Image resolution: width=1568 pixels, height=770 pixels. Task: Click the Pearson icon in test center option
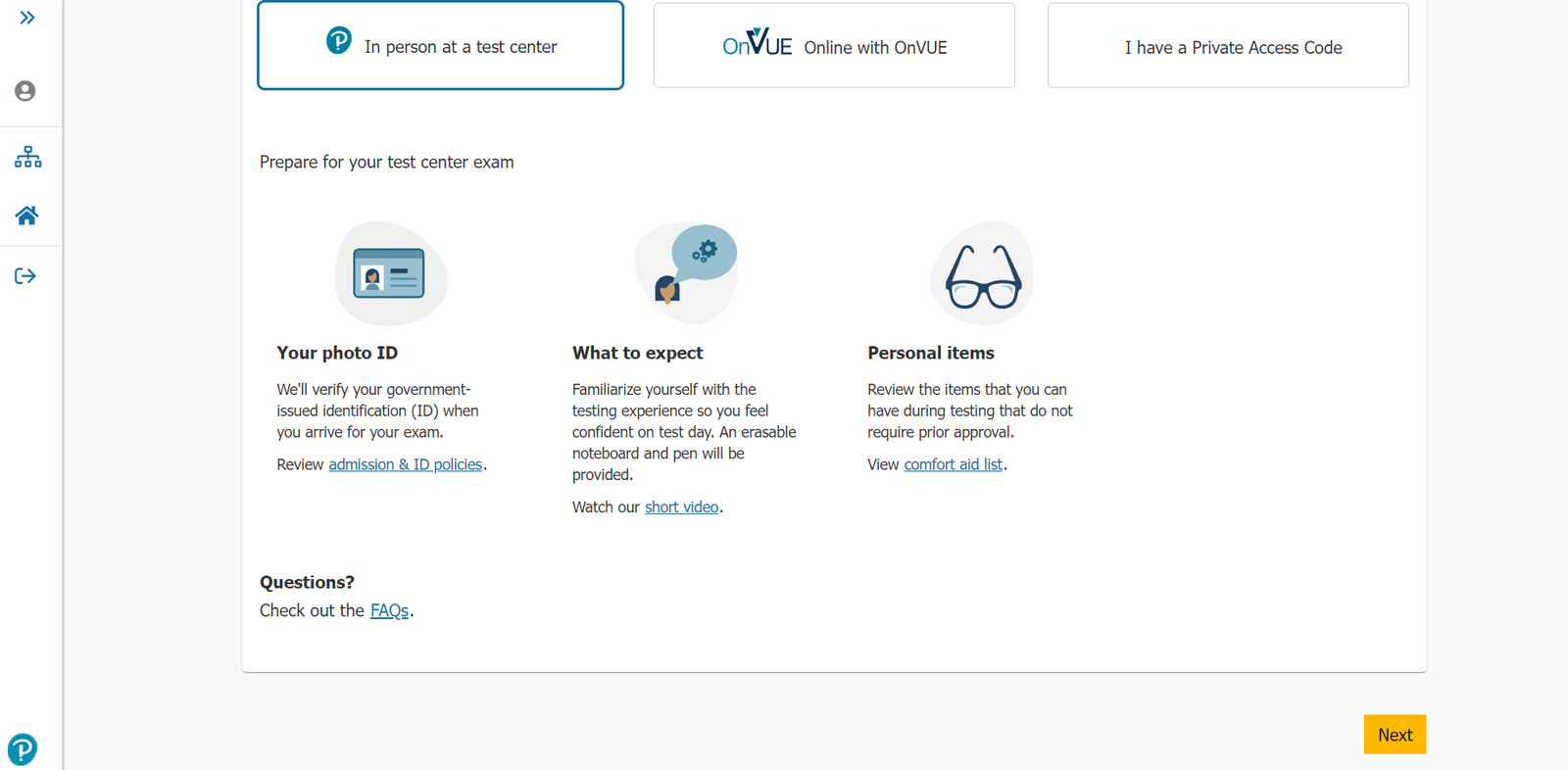click(x=339, y=41)
